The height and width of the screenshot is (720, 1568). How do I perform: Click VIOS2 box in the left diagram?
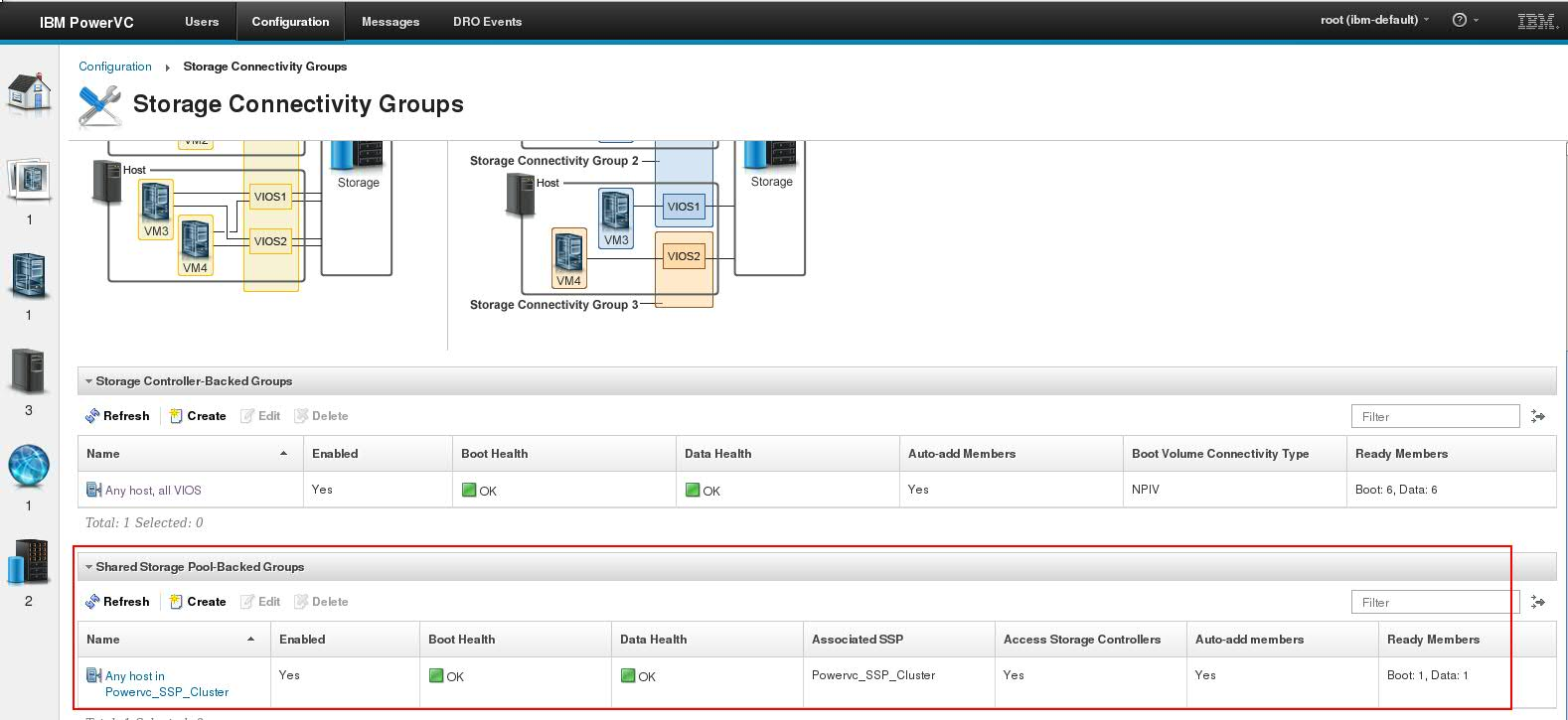[x=269, y=241]
